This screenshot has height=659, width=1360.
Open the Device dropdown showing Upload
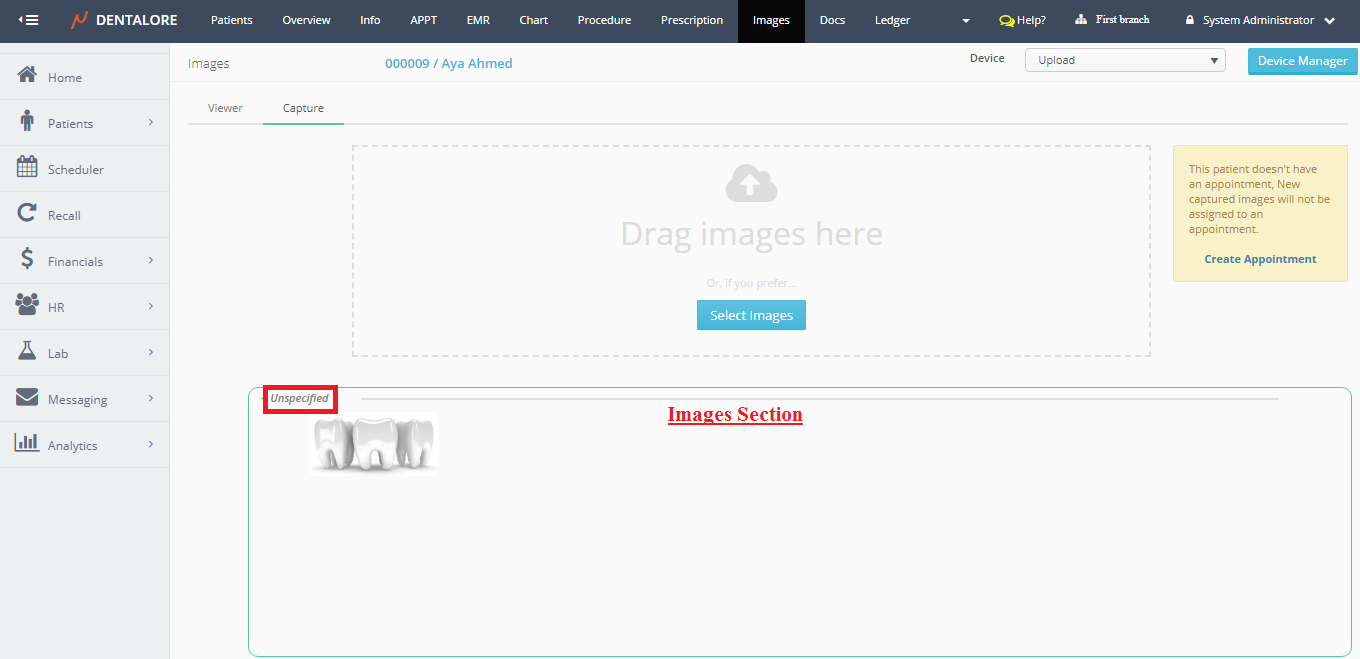(1124, 60)
